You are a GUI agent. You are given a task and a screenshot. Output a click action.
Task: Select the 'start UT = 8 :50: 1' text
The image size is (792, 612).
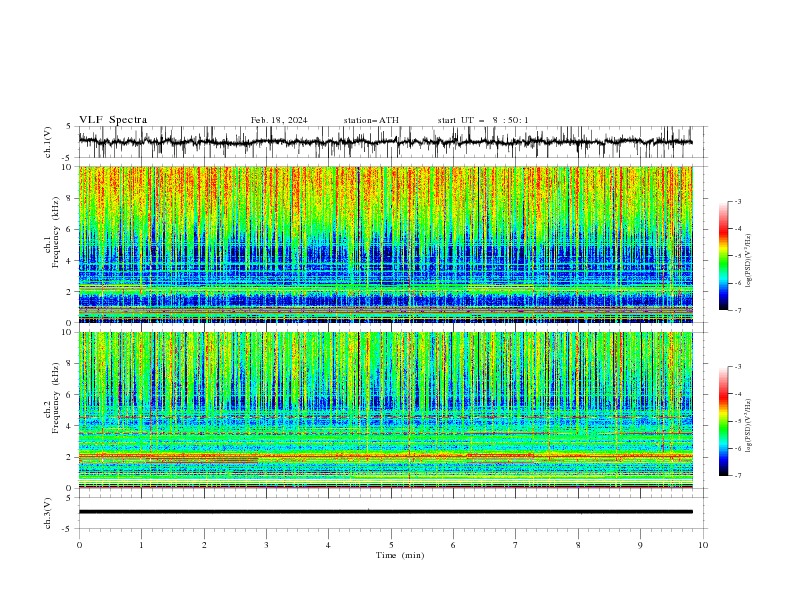pyautogui.click(x=483, y=120)
